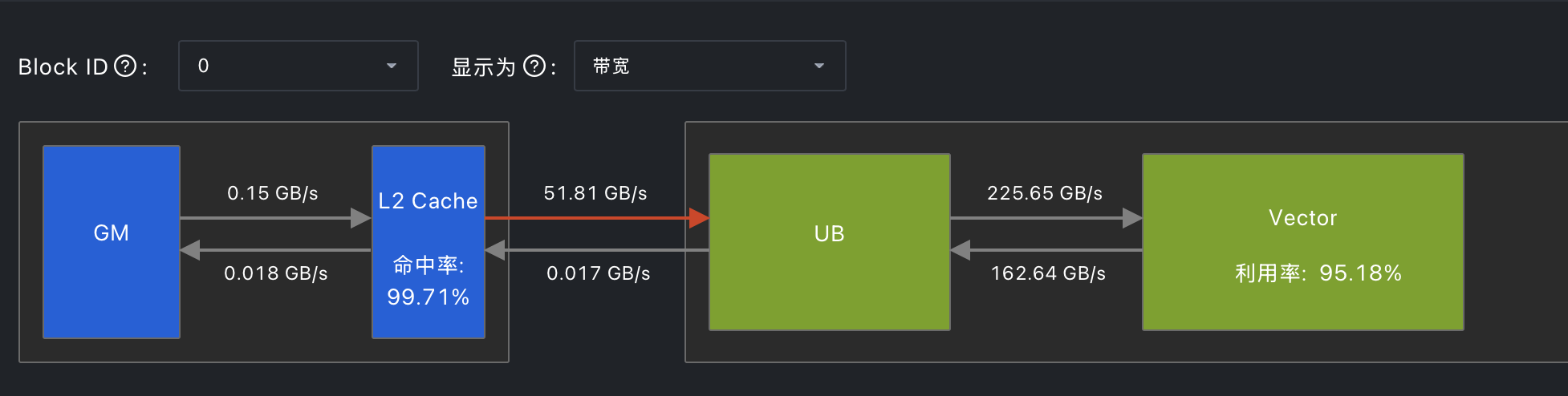Select the GM memory block
The height and width of the screenshot is (396, 1568).
(x=112, y=242)
